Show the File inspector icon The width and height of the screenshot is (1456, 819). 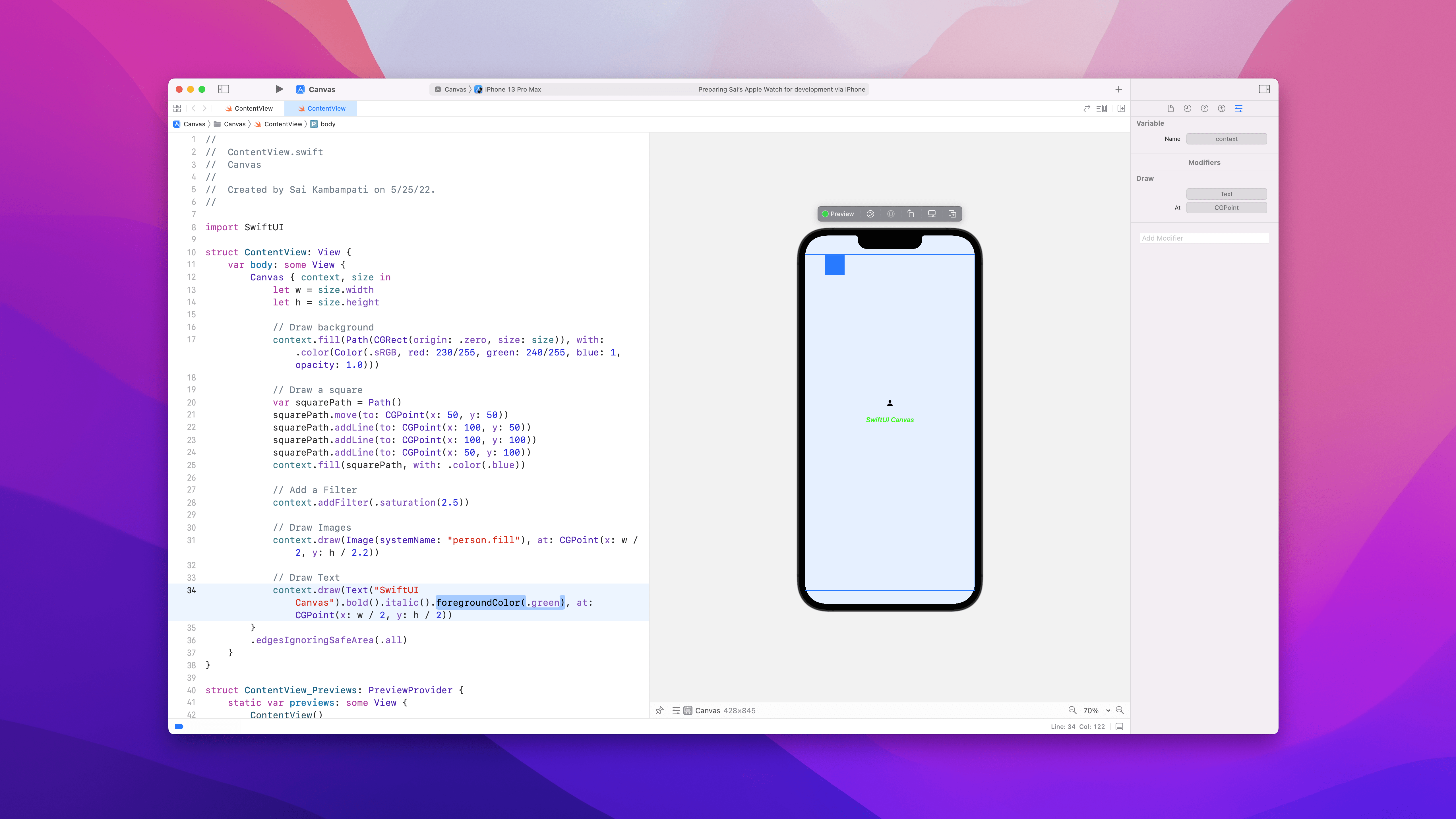[1170, 109]
